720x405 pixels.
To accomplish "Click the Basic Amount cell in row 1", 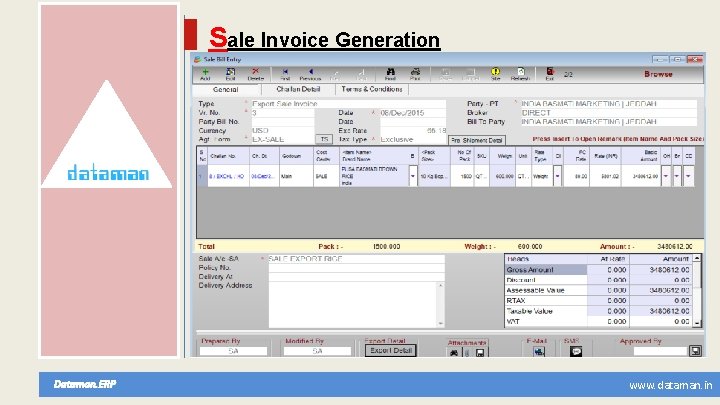I will (641, 176).
